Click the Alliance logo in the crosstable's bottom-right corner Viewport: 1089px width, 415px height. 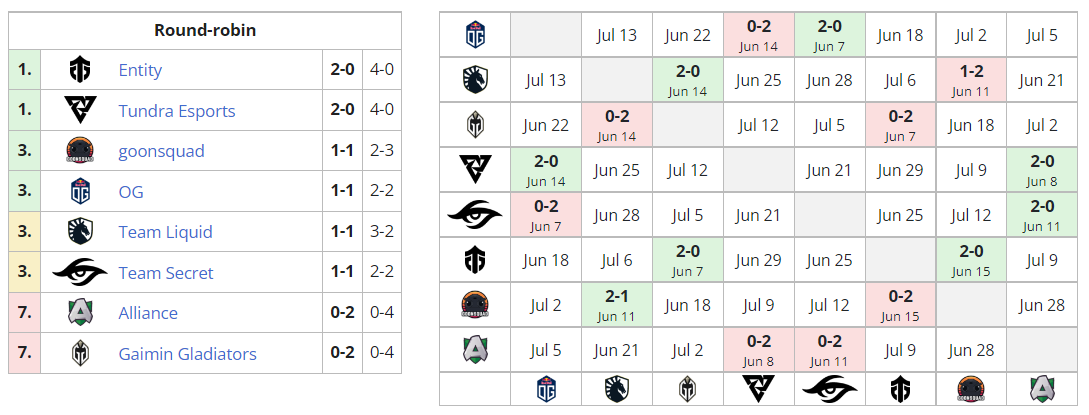click(1042, 389)
